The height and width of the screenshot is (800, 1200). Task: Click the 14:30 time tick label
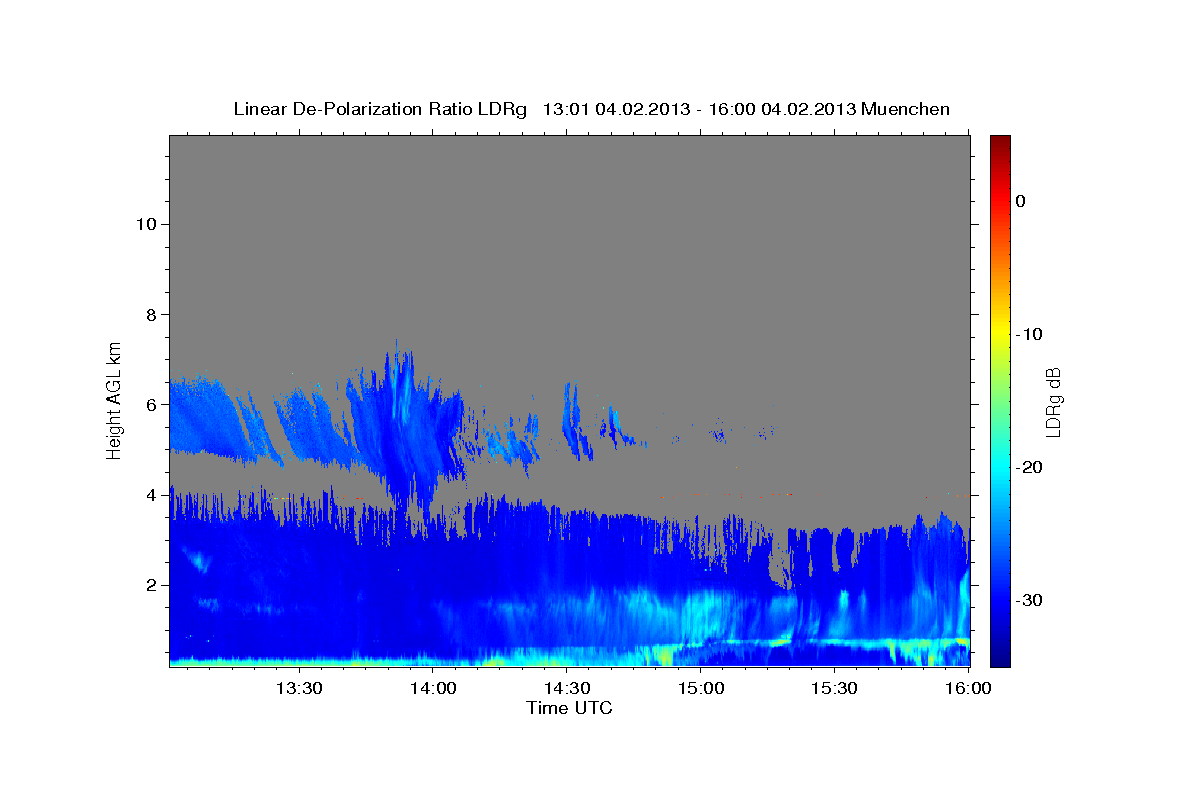566,688
